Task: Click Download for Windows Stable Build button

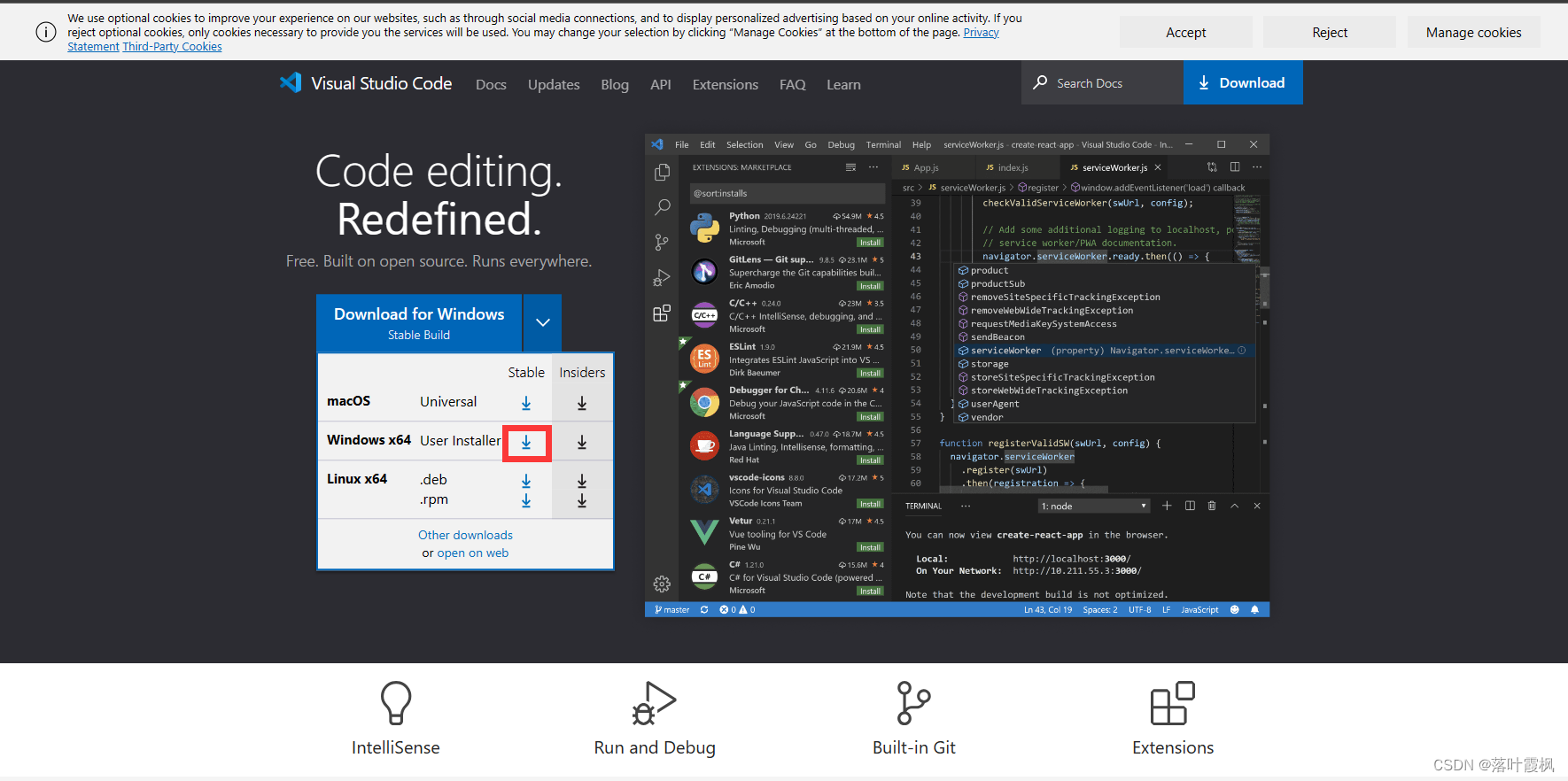Action: click(419, 322)
